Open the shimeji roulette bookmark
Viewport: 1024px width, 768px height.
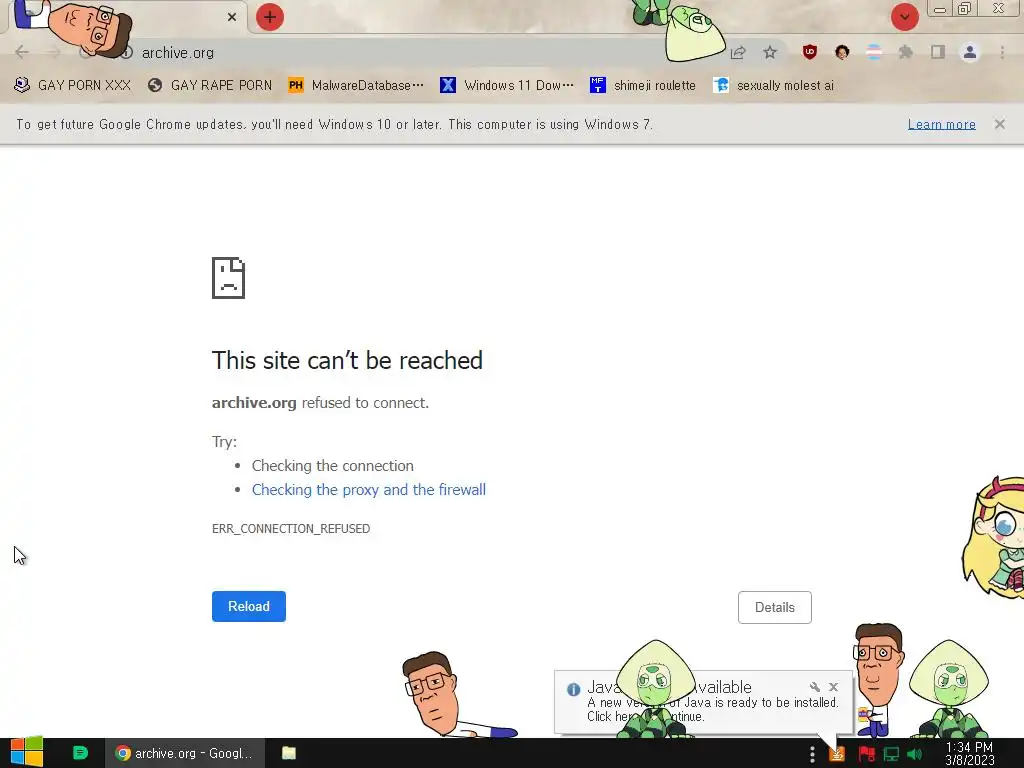coord(643,85)
